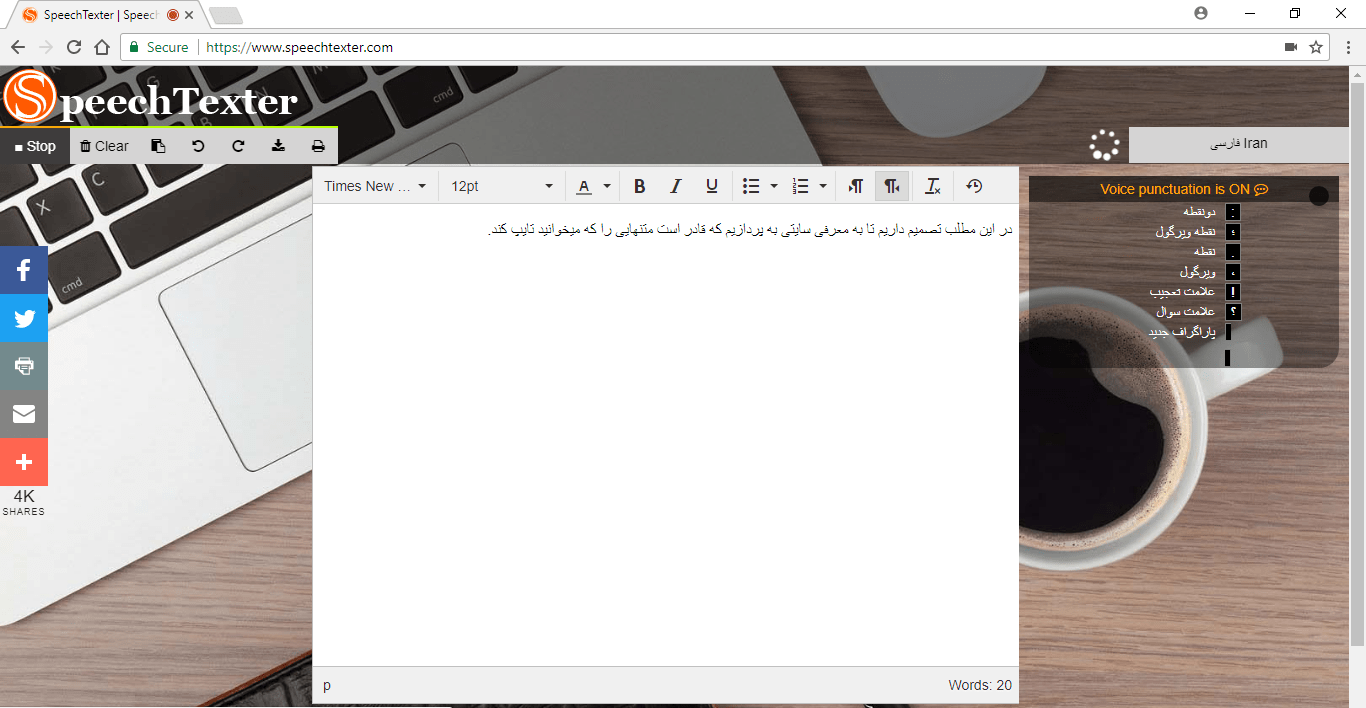1366x708 pixels.
Task: Toggle bold formatting
Action: pos(640,186)
